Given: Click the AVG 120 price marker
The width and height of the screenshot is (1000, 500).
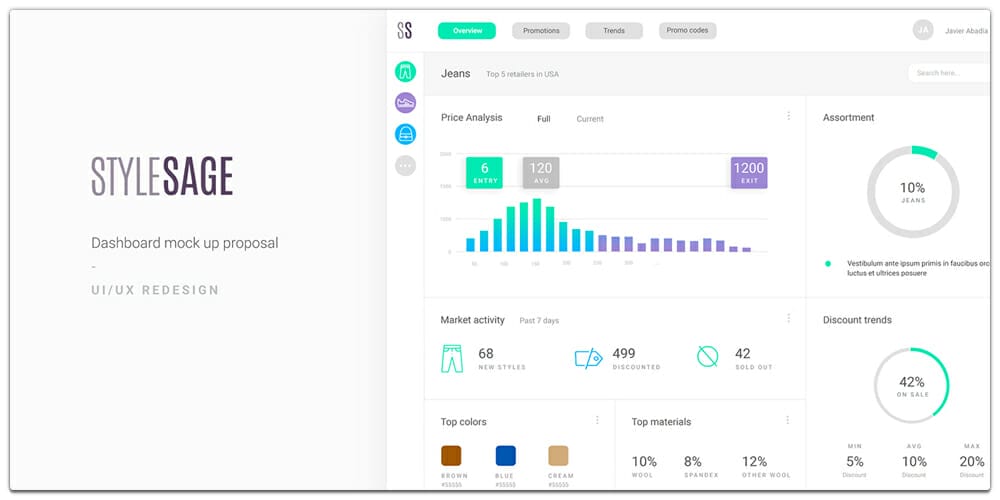Looking at the screenshot, I should [541, 173].
